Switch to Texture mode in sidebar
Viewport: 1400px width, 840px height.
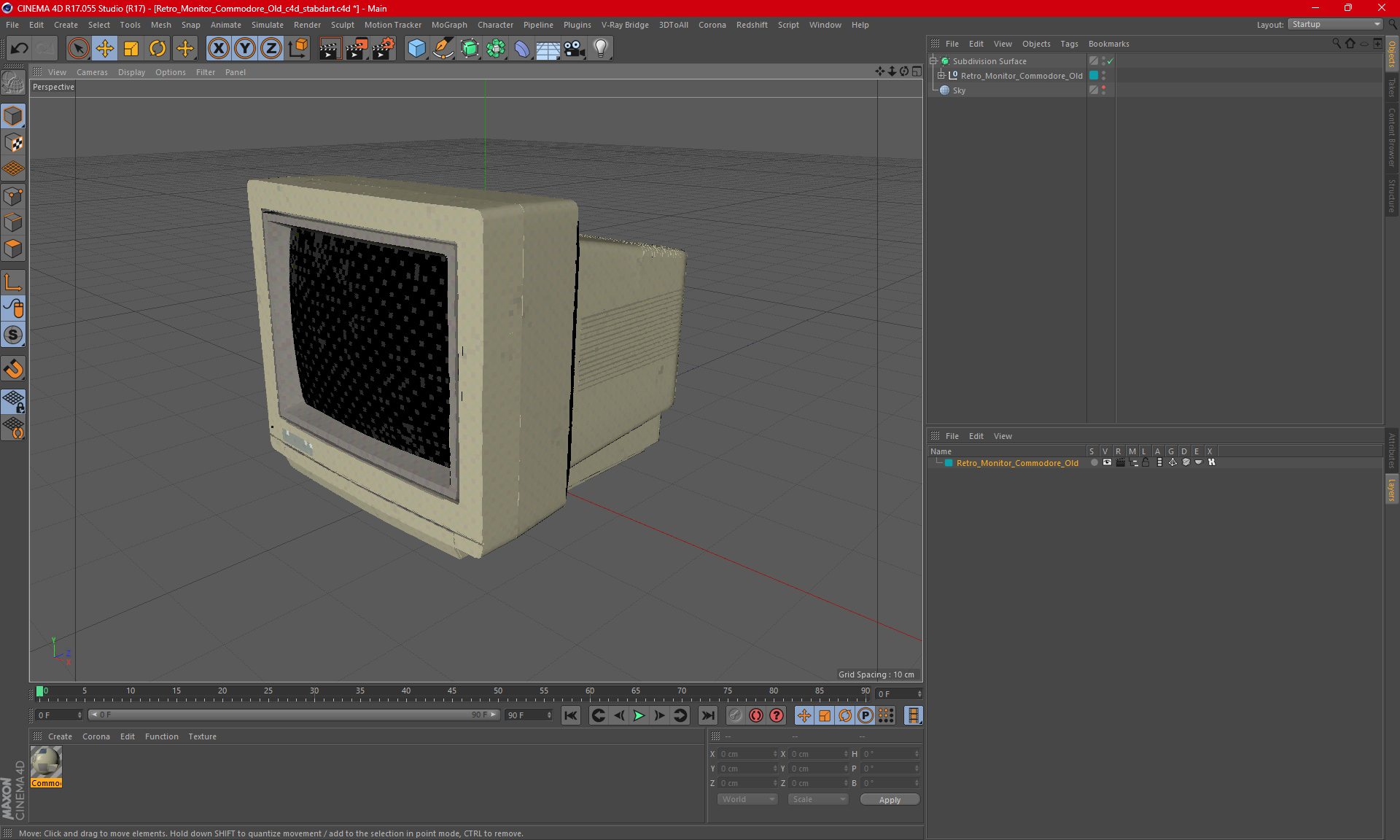click(x=13, y=143)
